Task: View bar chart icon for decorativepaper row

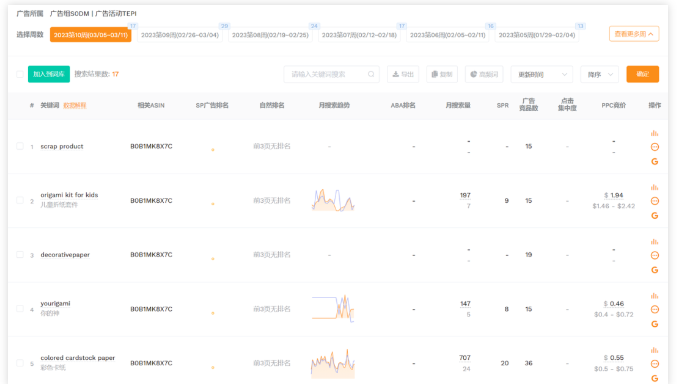Action: (x=655, y=242)
